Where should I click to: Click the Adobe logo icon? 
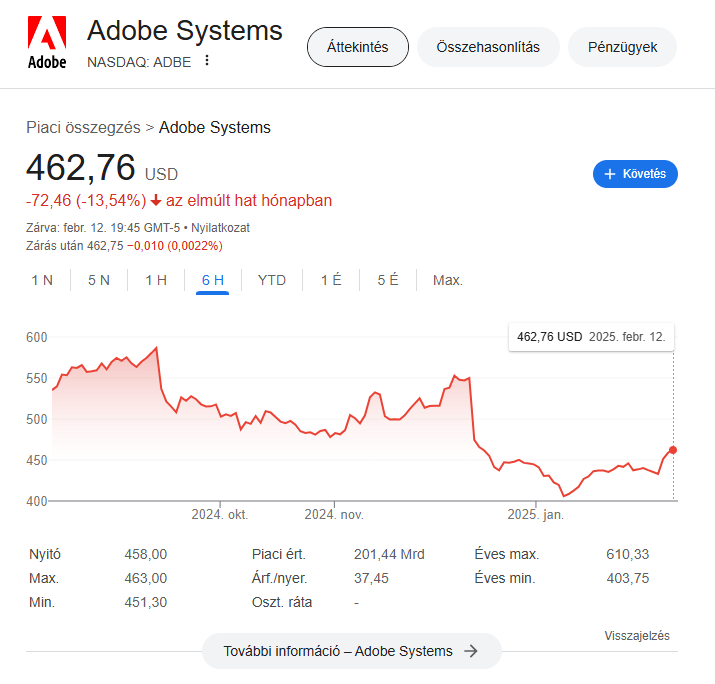[x=47, y=42]
